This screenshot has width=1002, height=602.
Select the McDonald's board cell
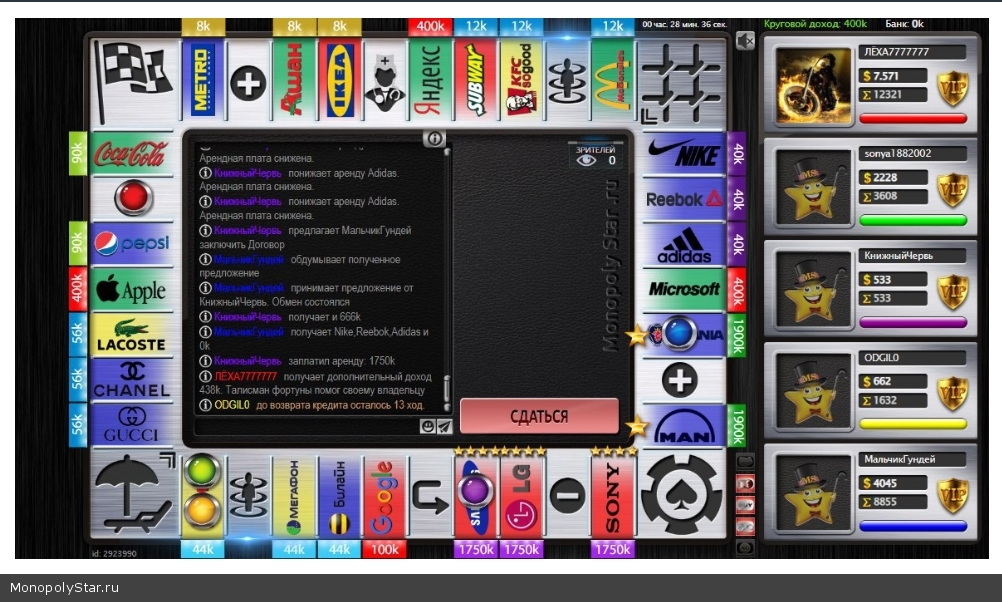tap(612, 80)
